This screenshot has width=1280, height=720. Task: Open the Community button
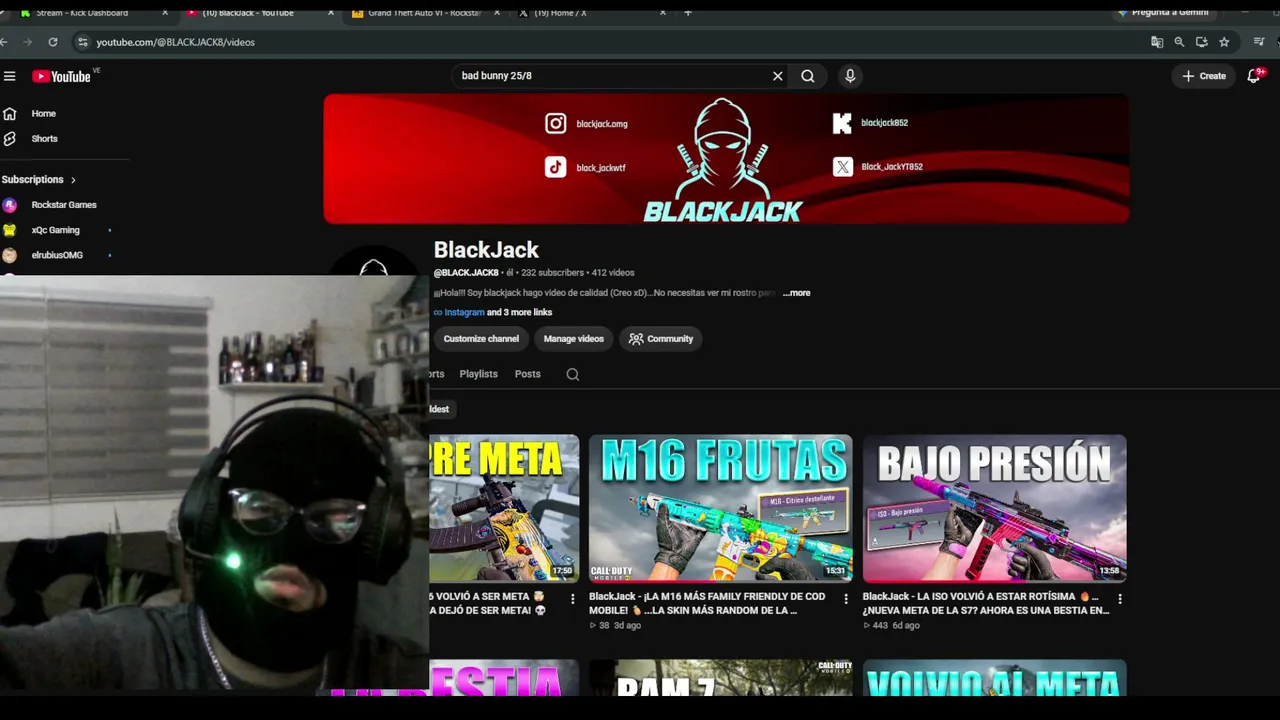(661, 339)
